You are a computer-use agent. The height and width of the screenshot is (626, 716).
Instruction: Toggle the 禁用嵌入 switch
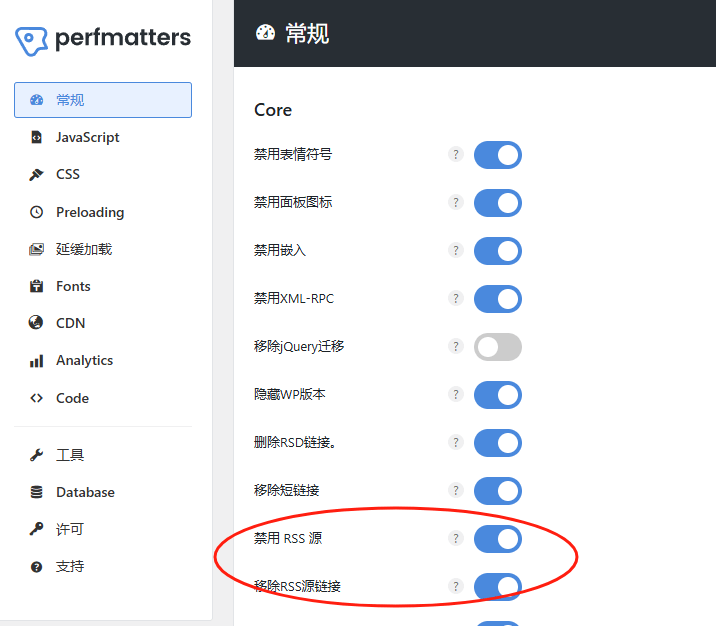[498, 251]
